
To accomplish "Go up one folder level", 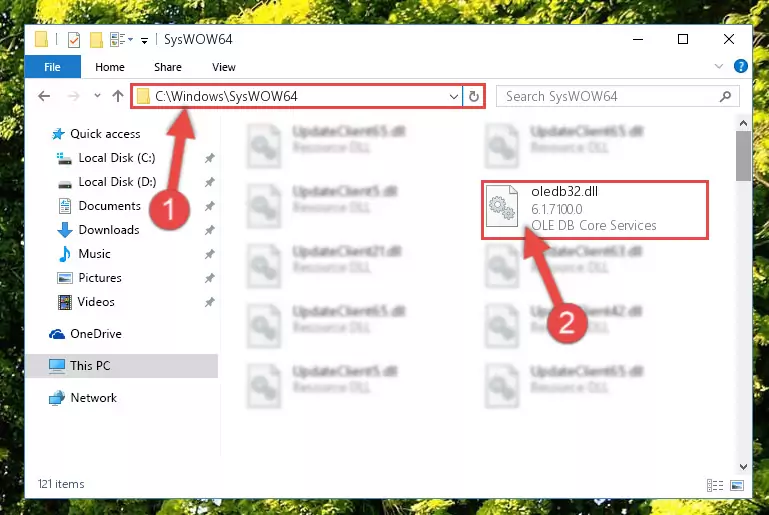I will click(118, 96).
